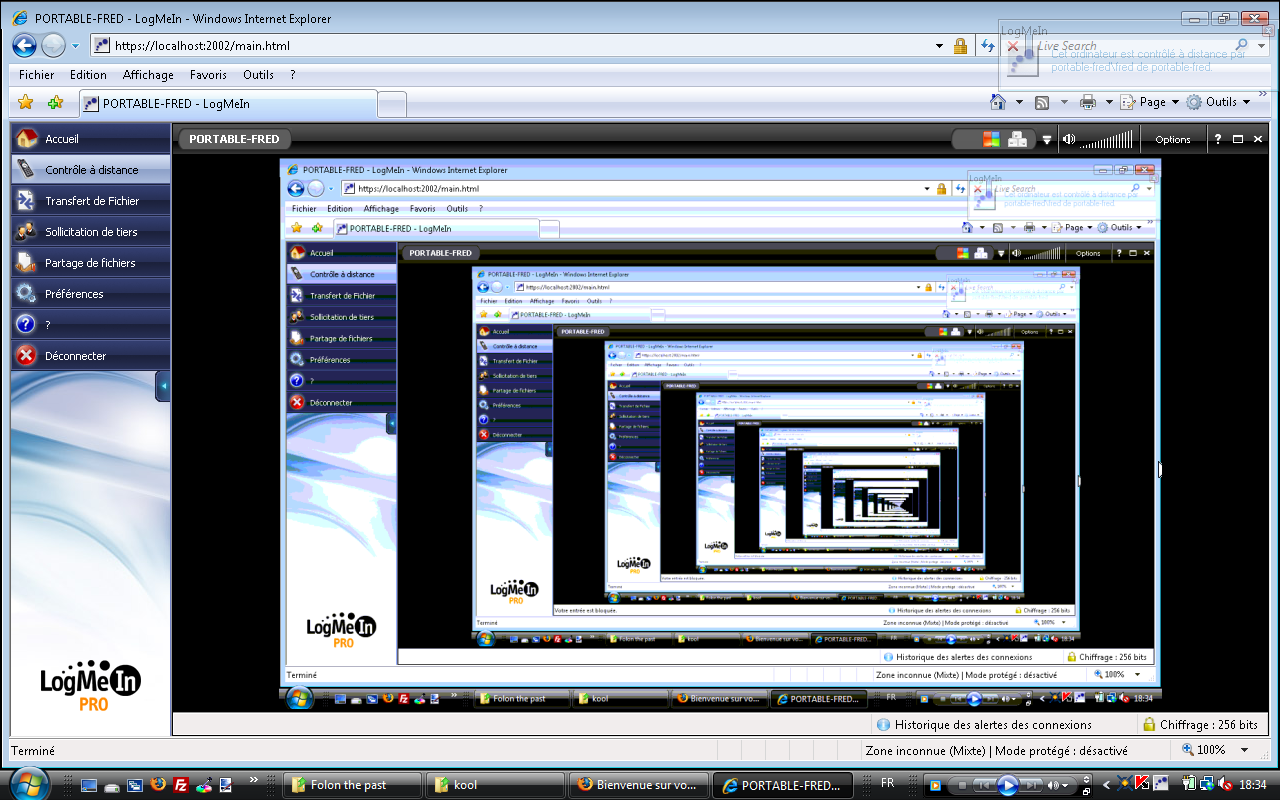Click the Print toolbar icon
The image size is (1280, 800).
click(x=1088, y=102)
